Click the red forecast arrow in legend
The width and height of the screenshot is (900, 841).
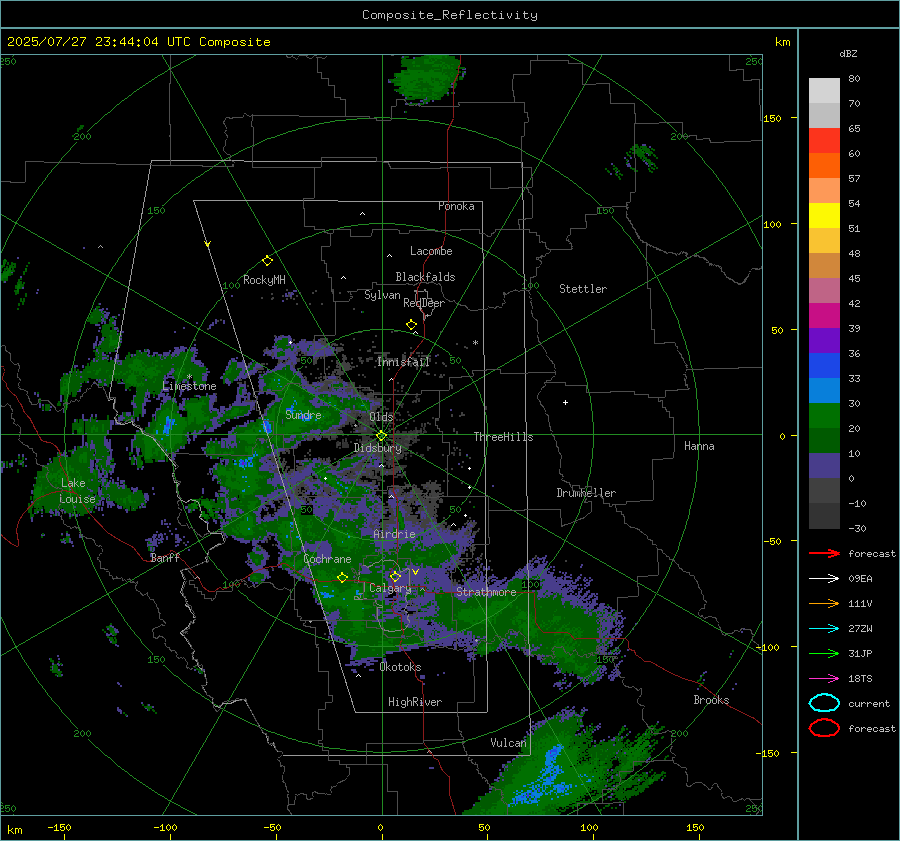tap(824, 553)
